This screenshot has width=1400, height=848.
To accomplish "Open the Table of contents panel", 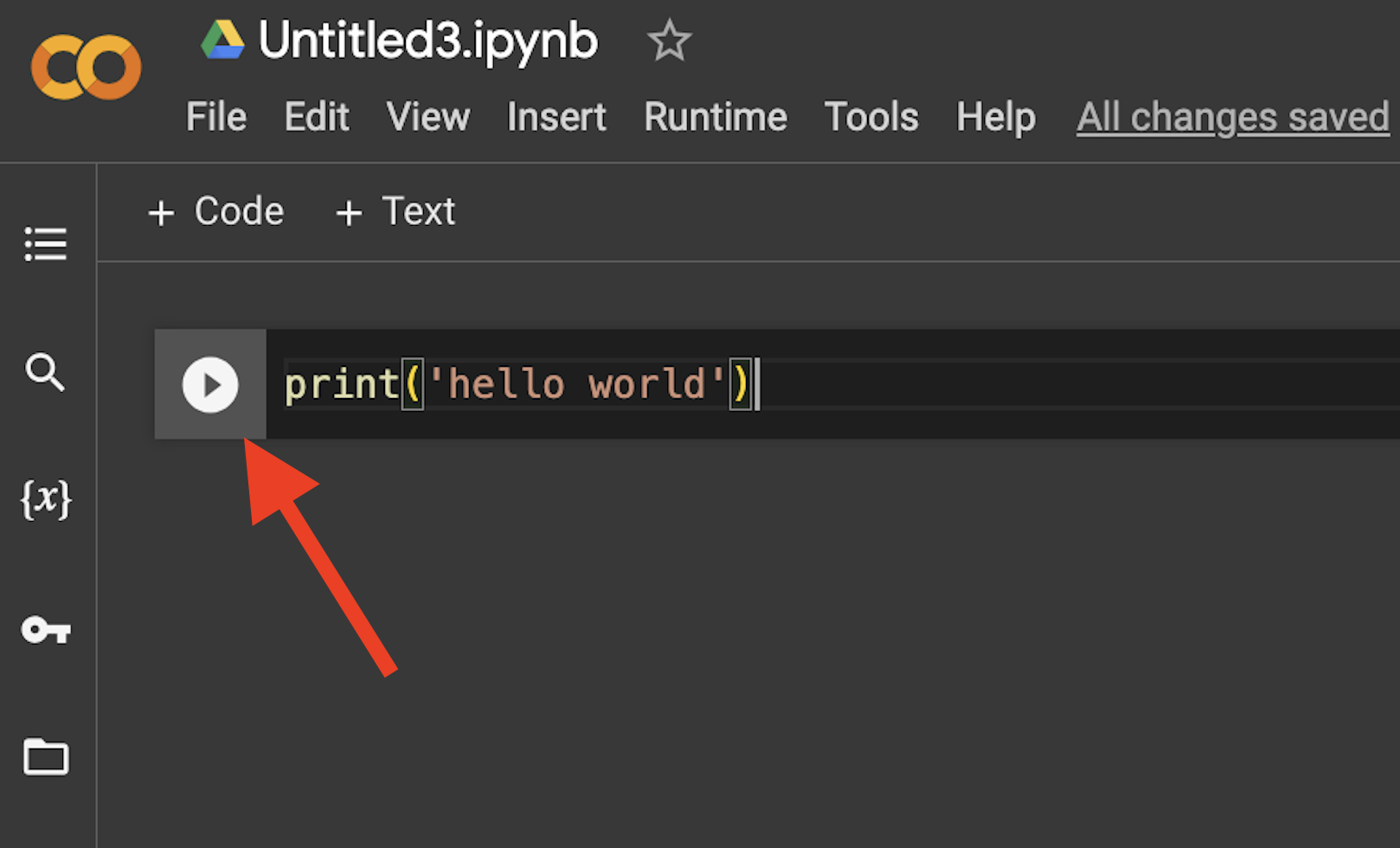I will point(46,244).
